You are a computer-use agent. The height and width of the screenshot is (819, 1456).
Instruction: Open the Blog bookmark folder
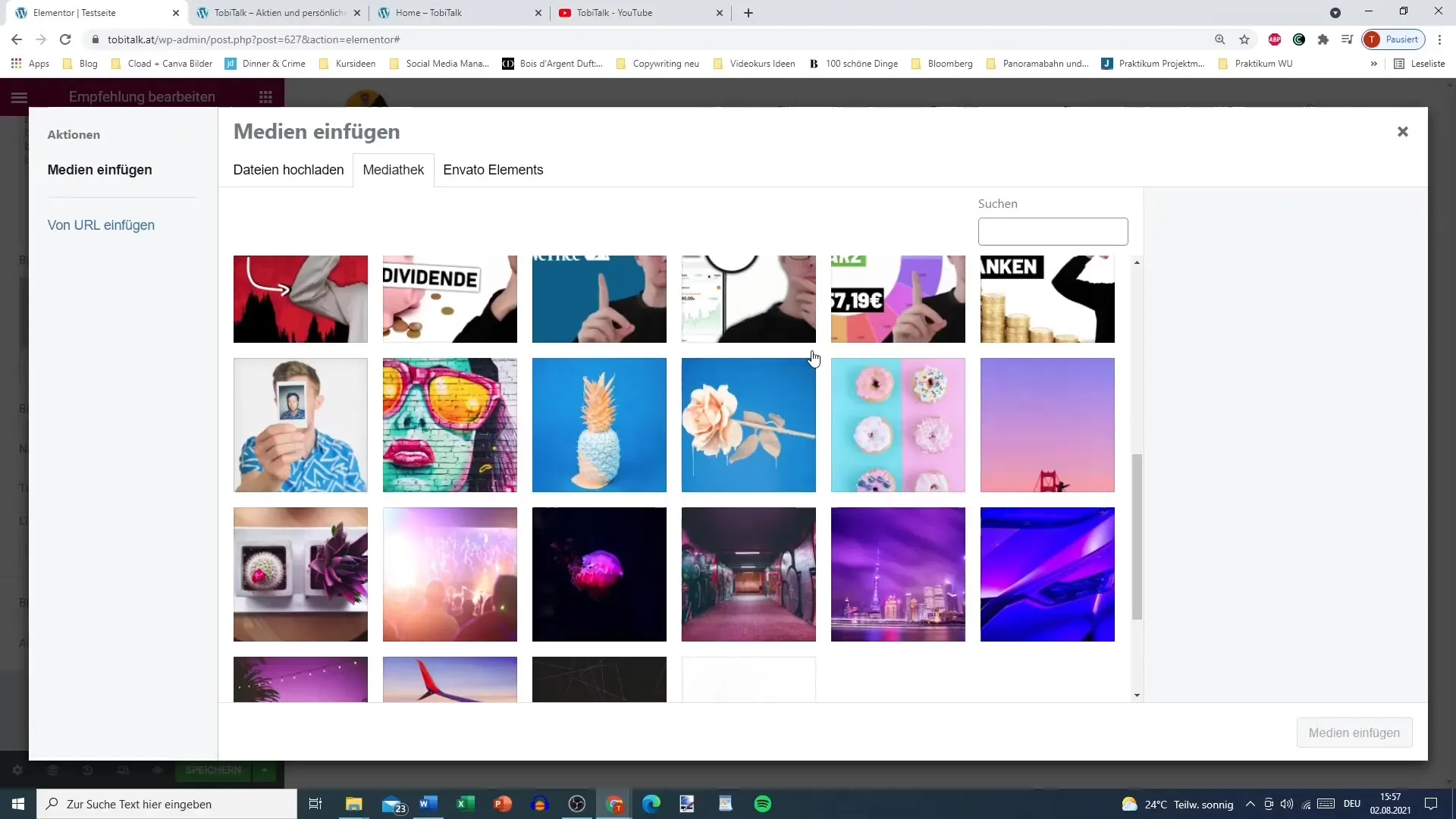(x=80, y=64)
